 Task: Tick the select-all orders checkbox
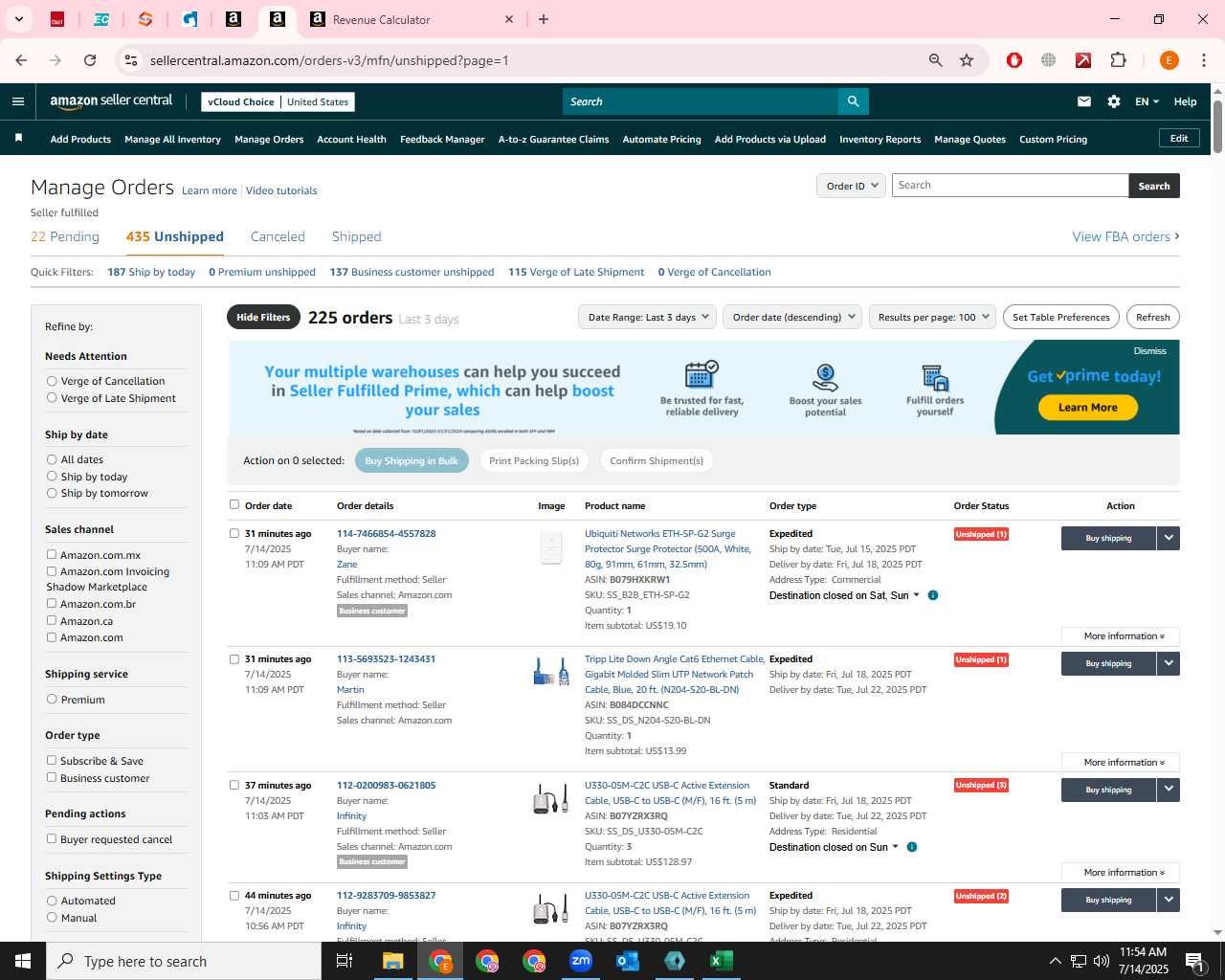[x=234, y=504]
